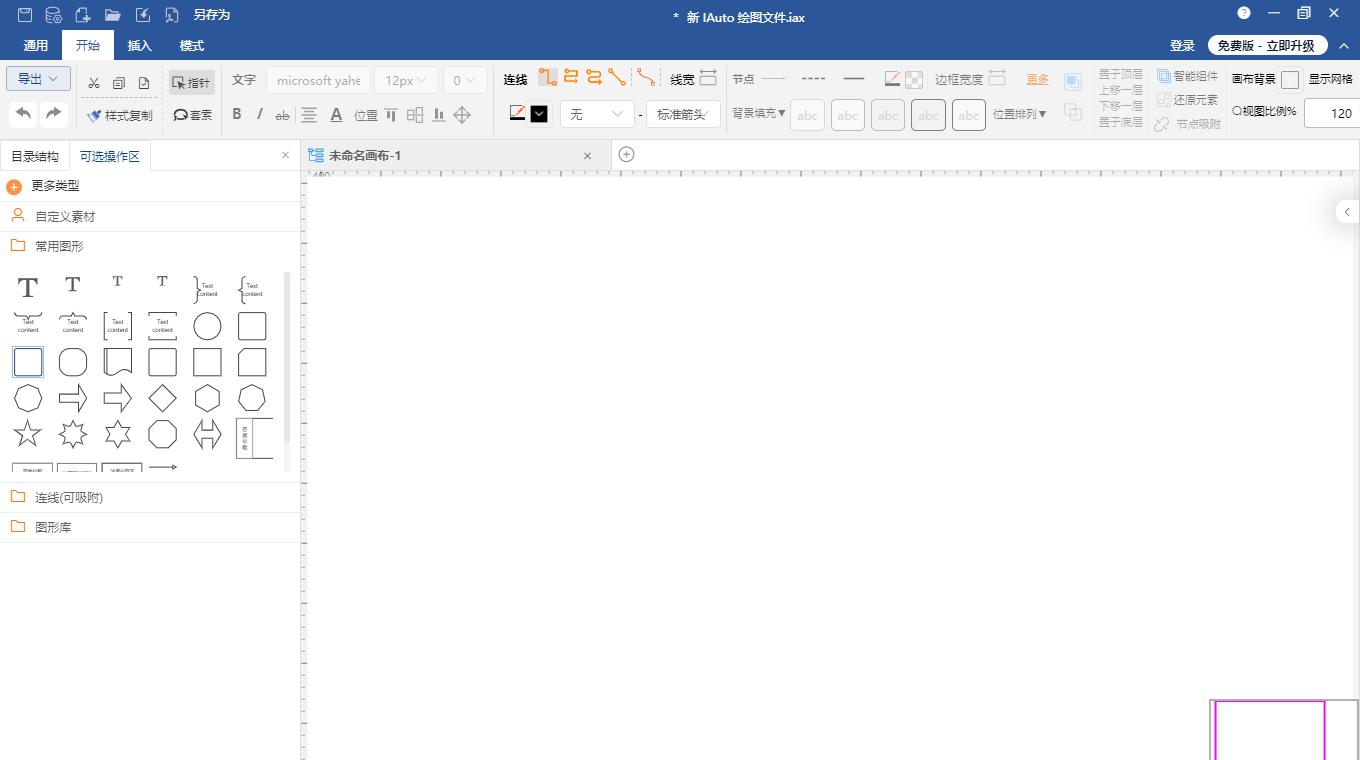Click the open folder icon in title bar
Screen dimensions: 1360x760
[x=112, y=15]
